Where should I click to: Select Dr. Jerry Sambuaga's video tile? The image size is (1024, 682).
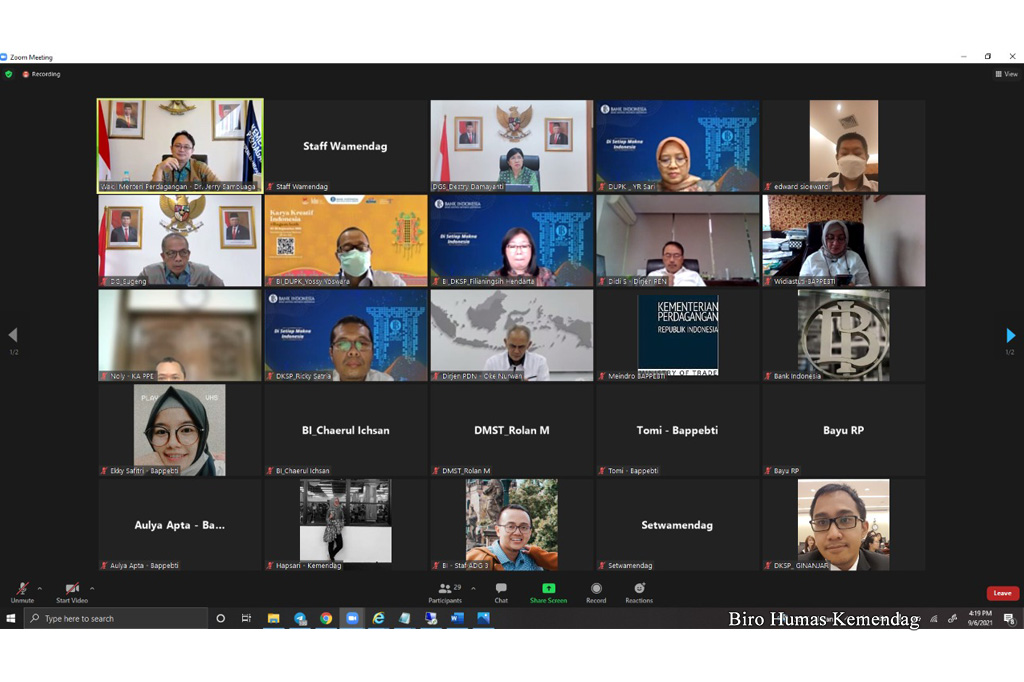coord(180,146)
